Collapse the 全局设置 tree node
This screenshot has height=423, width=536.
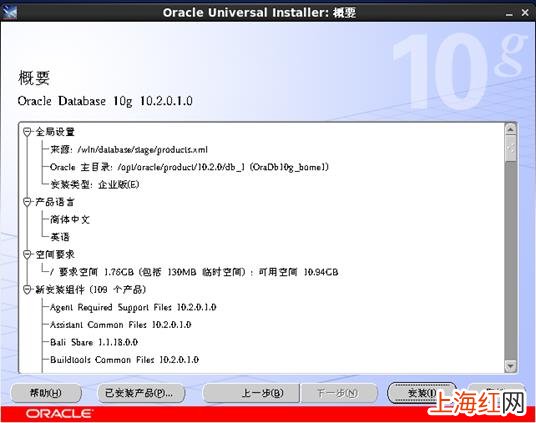click(x=27, y=132)
